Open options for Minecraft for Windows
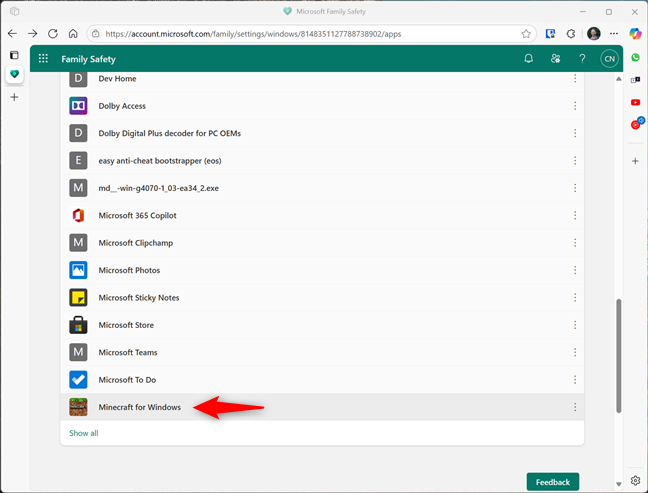 [575, 407]
